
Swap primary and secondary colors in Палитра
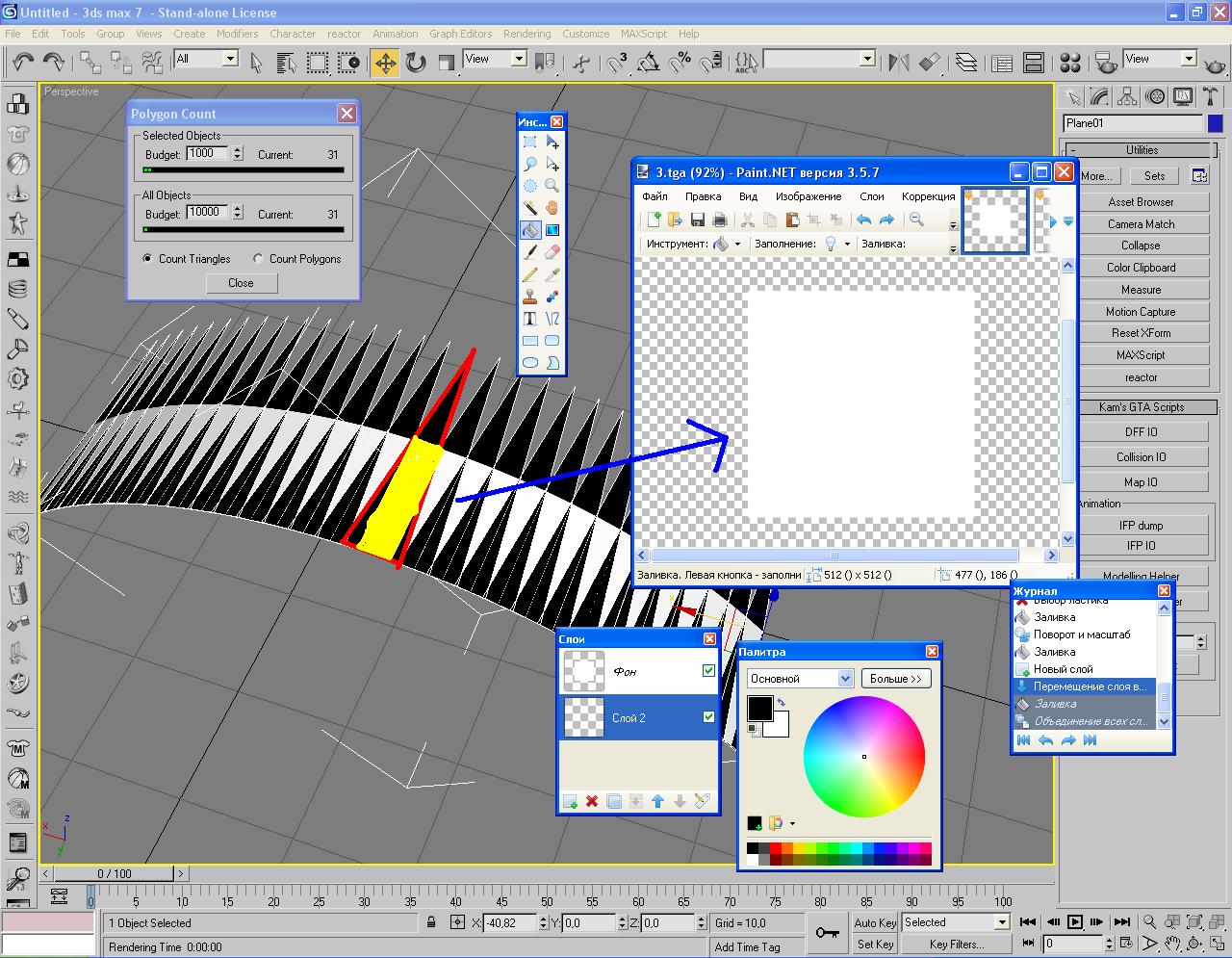pos(781,703)
